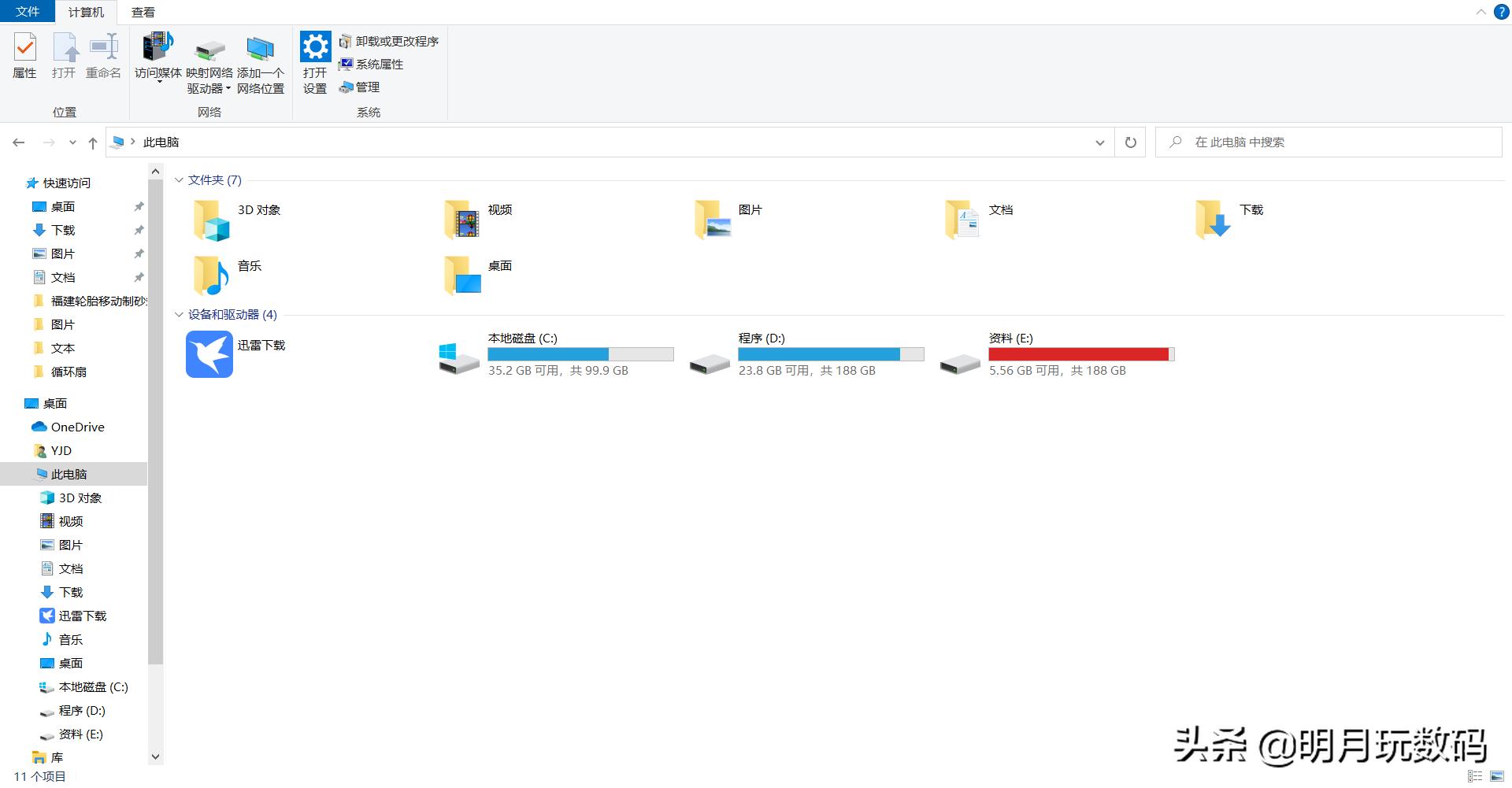
Task: Switch to the 查看 ribbon tab
Action: tap(142, 12)
